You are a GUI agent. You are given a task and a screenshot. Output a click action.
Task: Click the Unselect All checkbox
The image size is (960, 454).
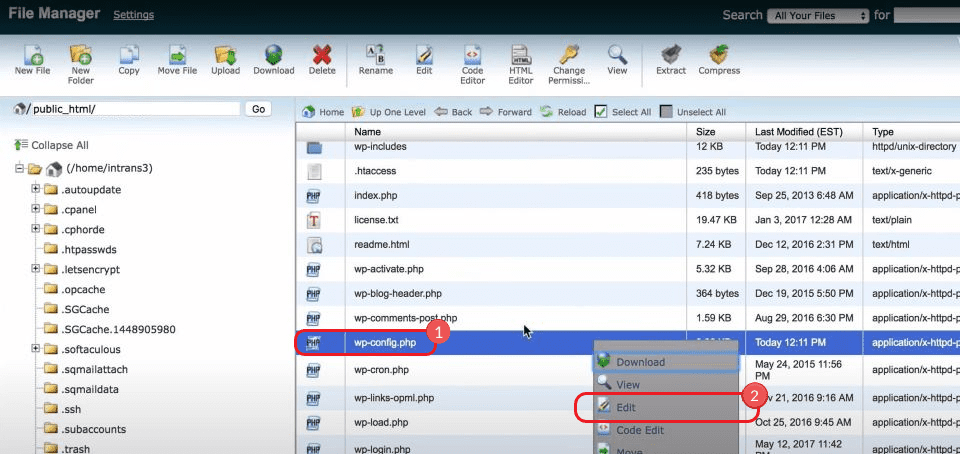point(666,112)
